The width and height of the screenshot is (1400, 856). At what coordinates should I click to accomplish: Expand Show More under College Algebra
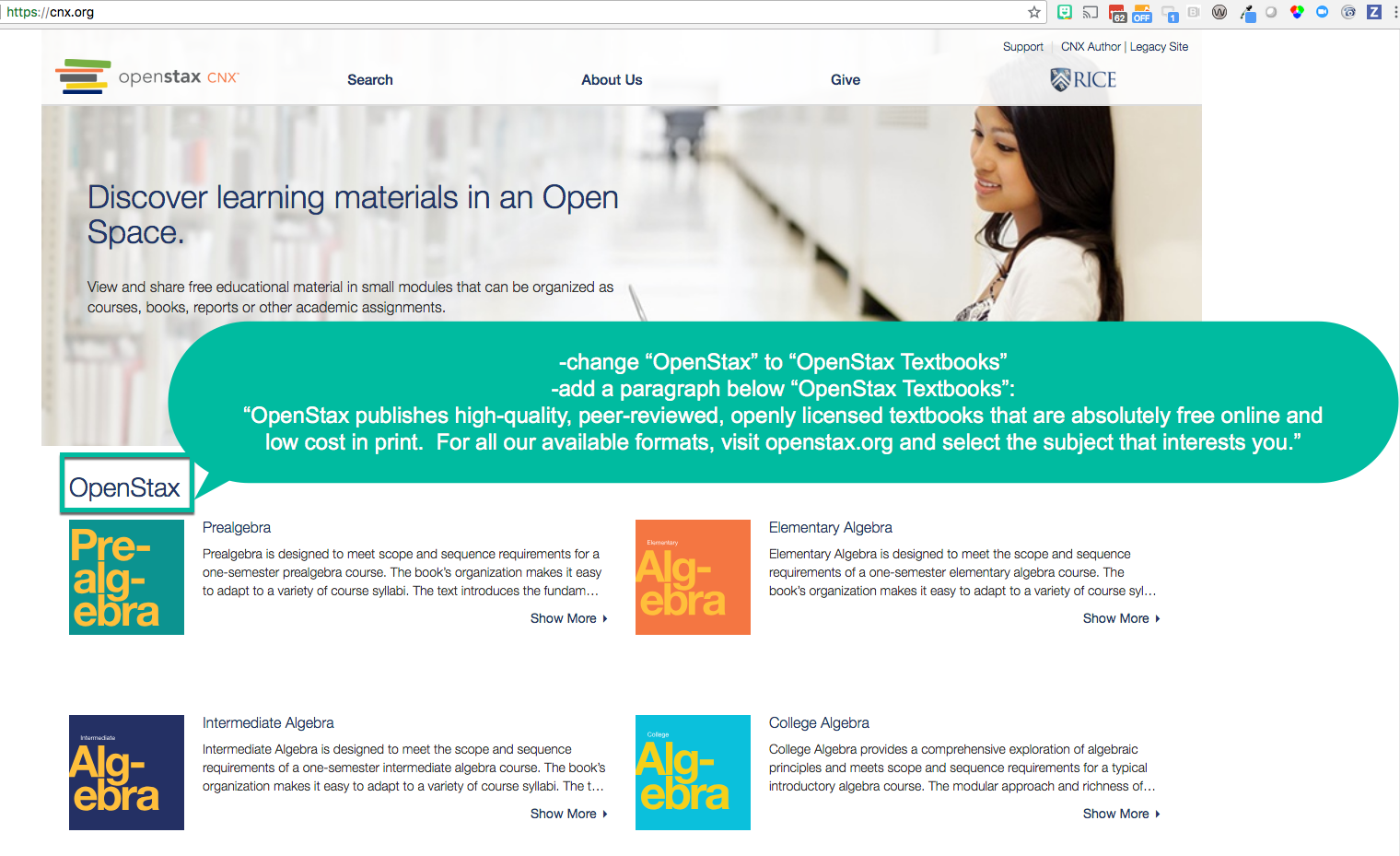[1115, 814]
